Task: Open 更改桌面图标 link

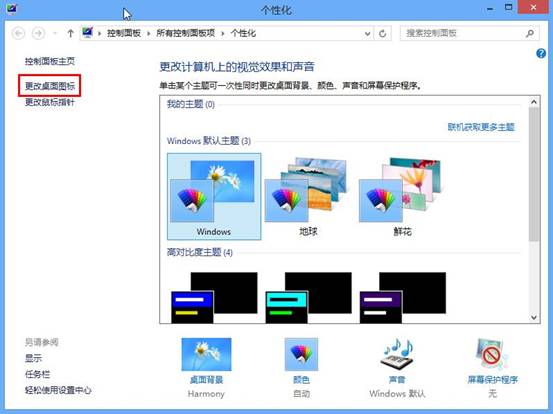Action: click(x=50, y=86)
